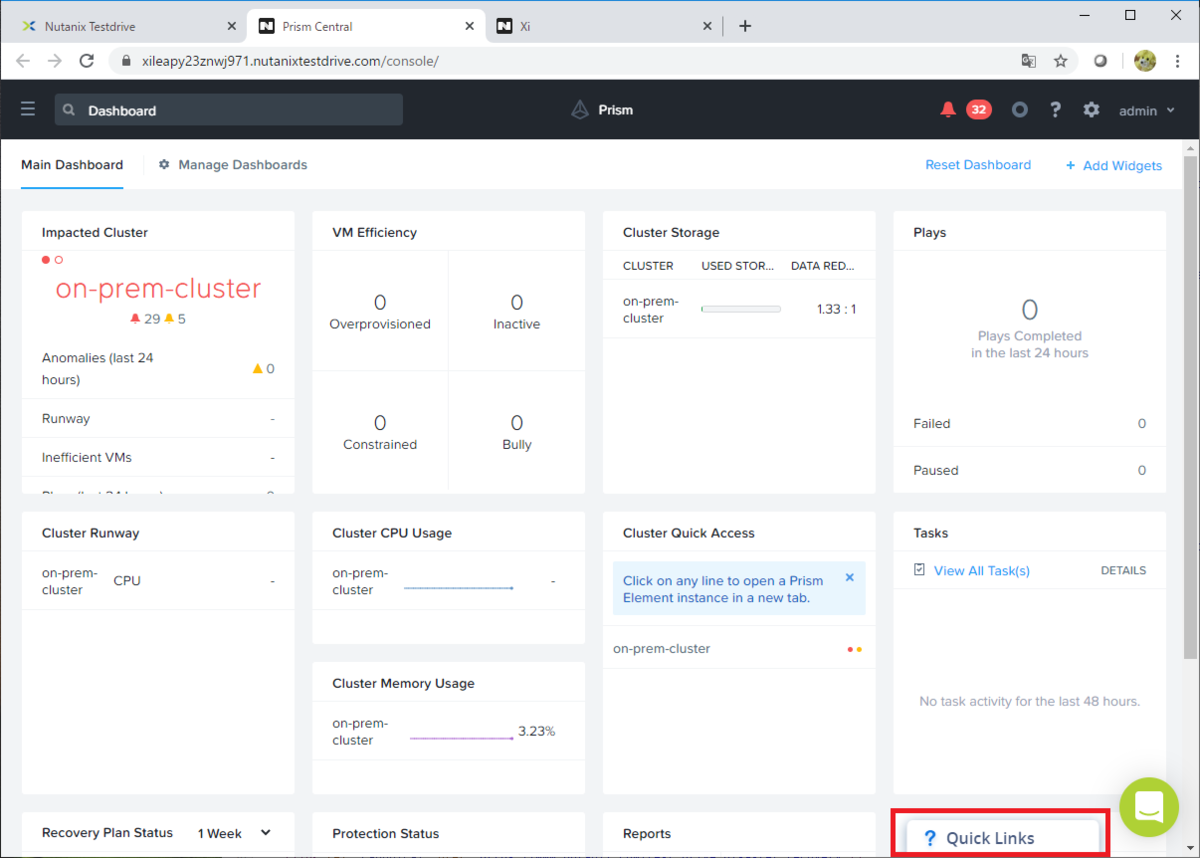Open tasks circle icon in header
Image resolution: width=1200 pixels, height=858 pixels.
coord(1019,110)
